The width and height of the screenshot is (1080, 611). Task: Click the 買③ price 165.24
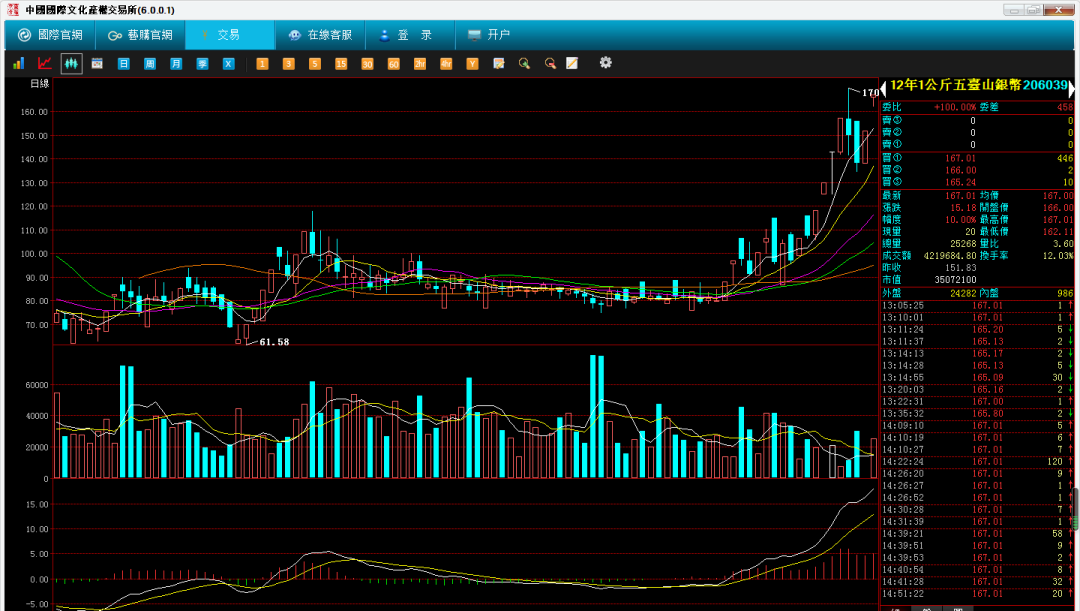(x=960, y=183)
